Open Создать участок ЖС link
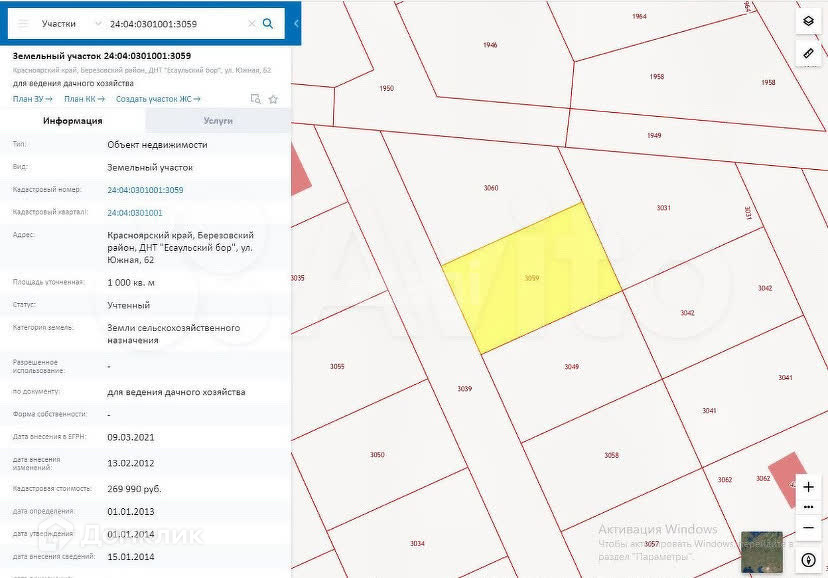 pos(158,99)
